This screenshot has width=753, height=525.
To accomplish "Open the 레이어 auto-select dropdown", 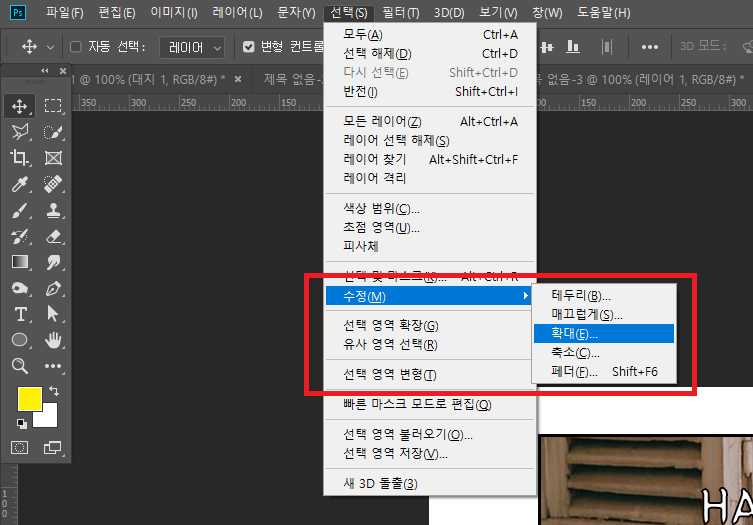I will click(x=194, y=47).
